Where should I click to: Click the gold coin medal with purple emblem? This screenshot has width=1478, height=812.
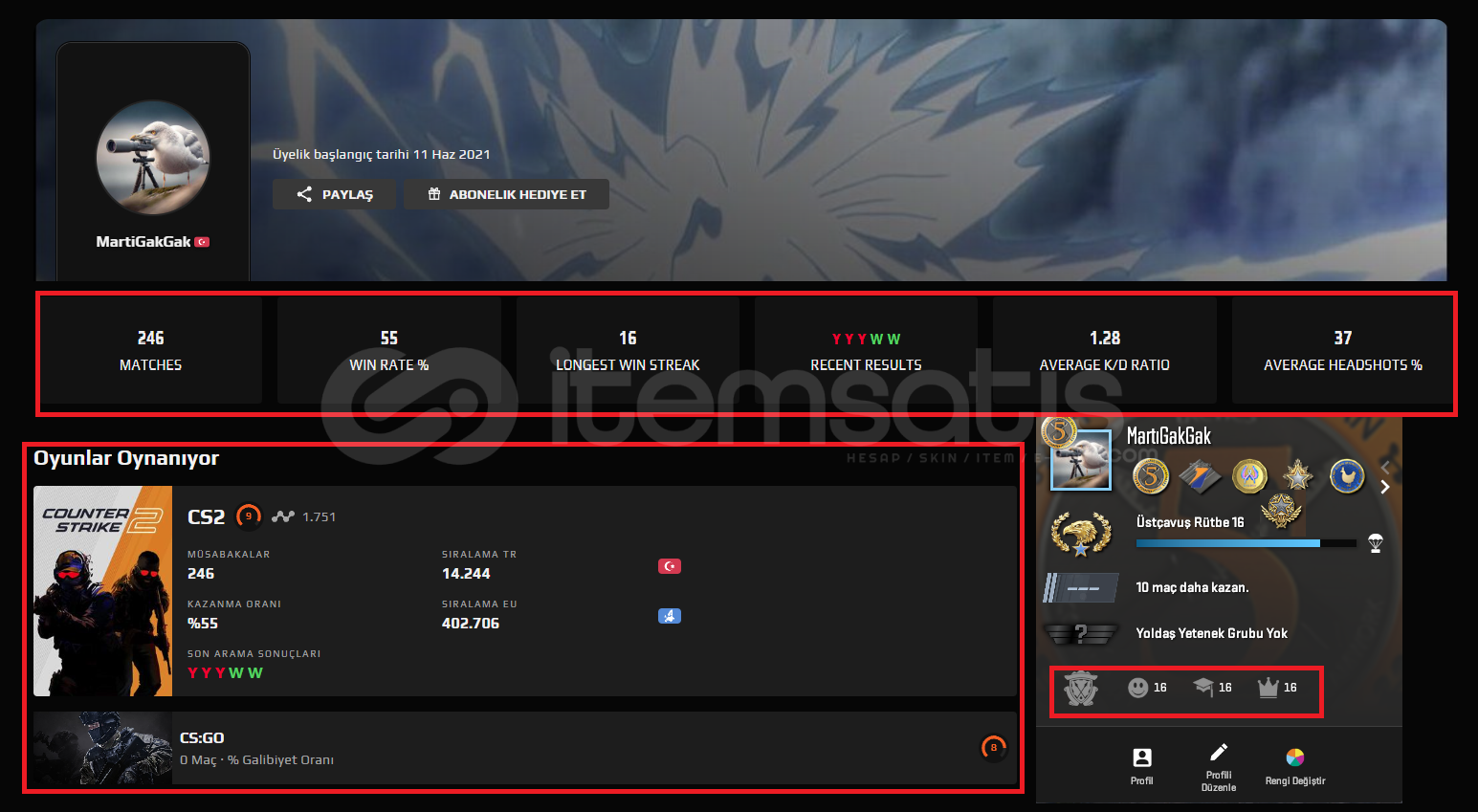tap(1249, 475)
